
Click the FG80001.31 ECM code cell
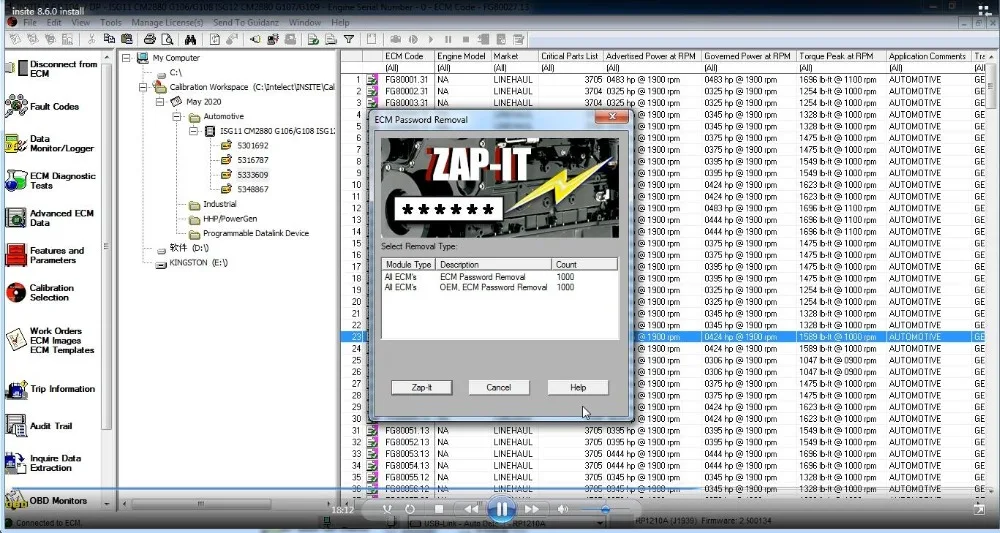(406, 80)
